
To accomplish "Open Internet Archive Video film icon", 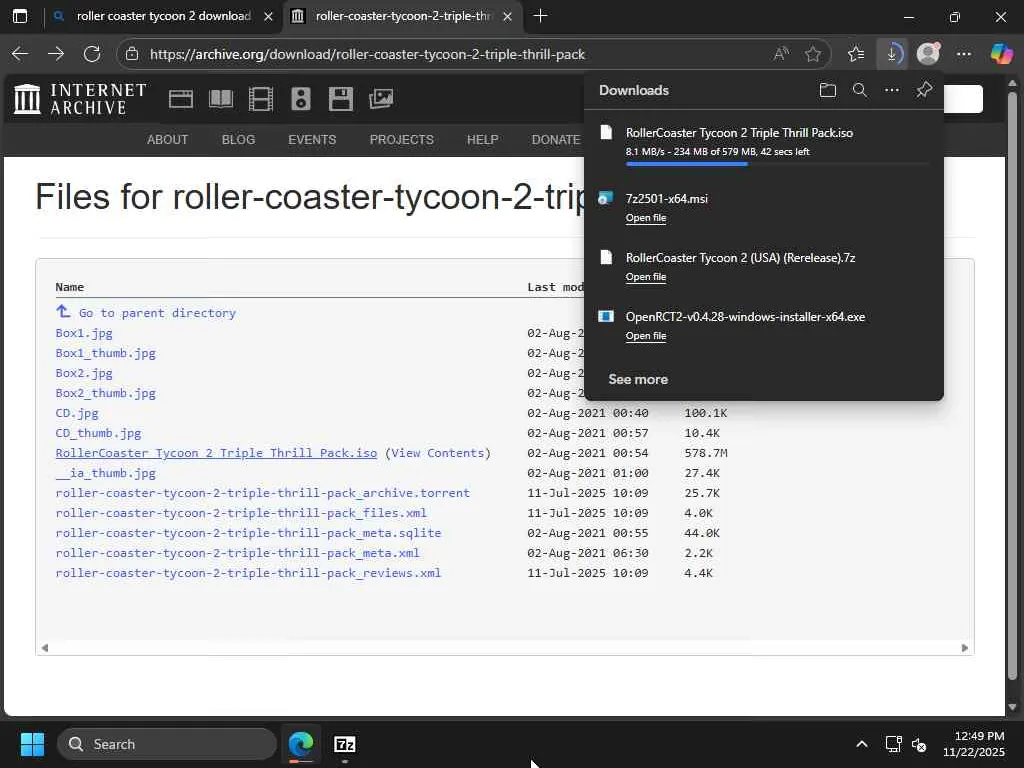I will coord(260,98).
